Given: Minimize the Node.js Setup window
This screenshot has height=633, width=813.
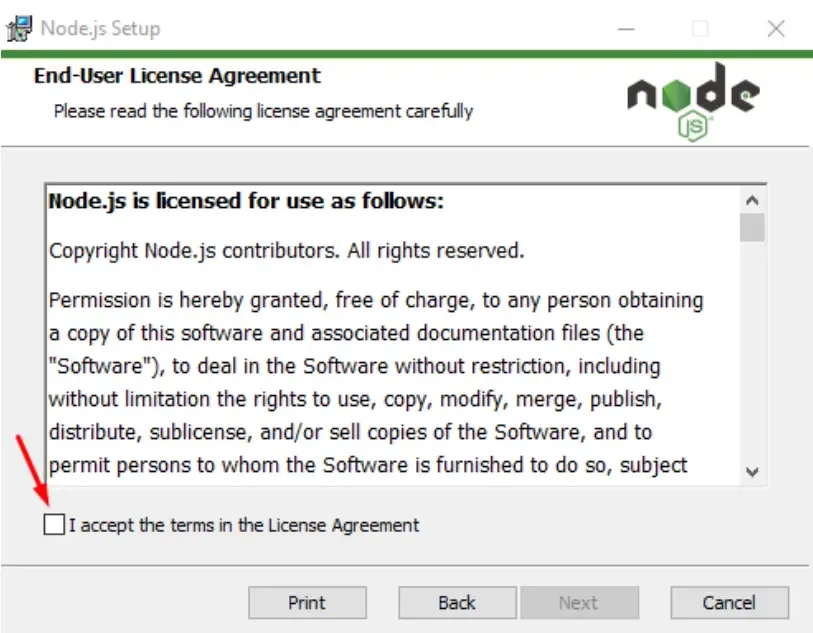Looking at the screenshot, I should click(626, 29).
